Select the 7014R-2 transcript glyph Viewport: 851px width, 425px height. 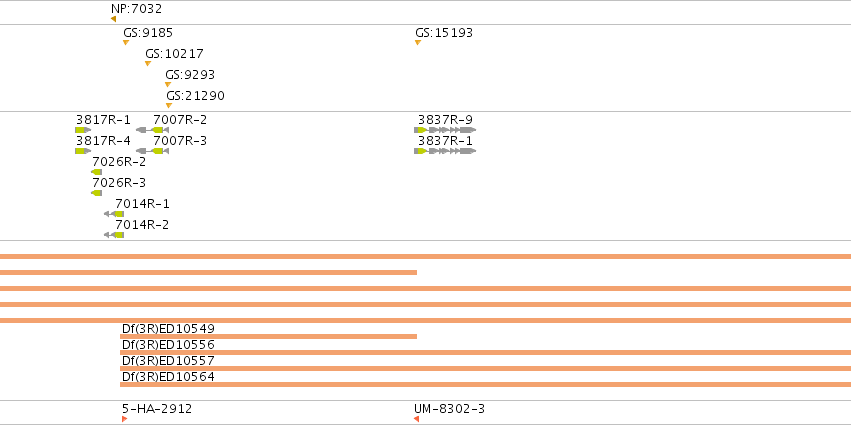[114, 235]
